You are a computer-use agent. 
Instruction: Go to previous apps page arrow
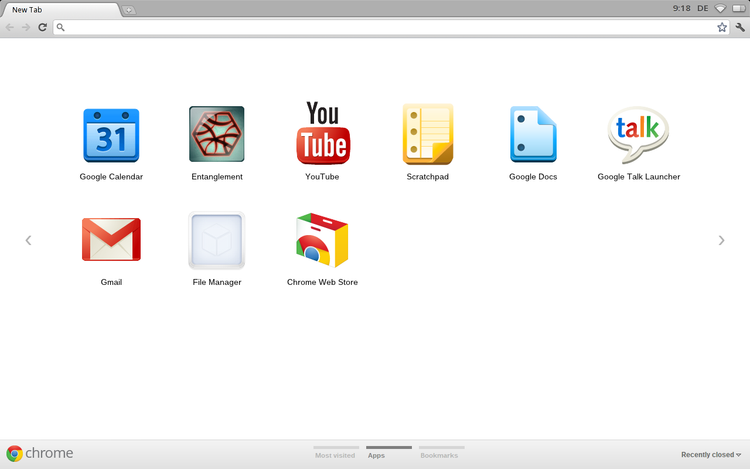[28, 240]
